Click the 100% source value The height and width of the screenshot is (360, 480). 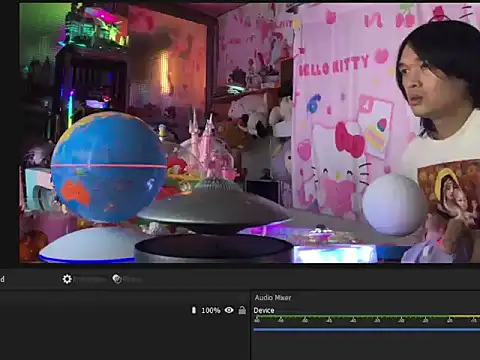click(x=211, y=310)
